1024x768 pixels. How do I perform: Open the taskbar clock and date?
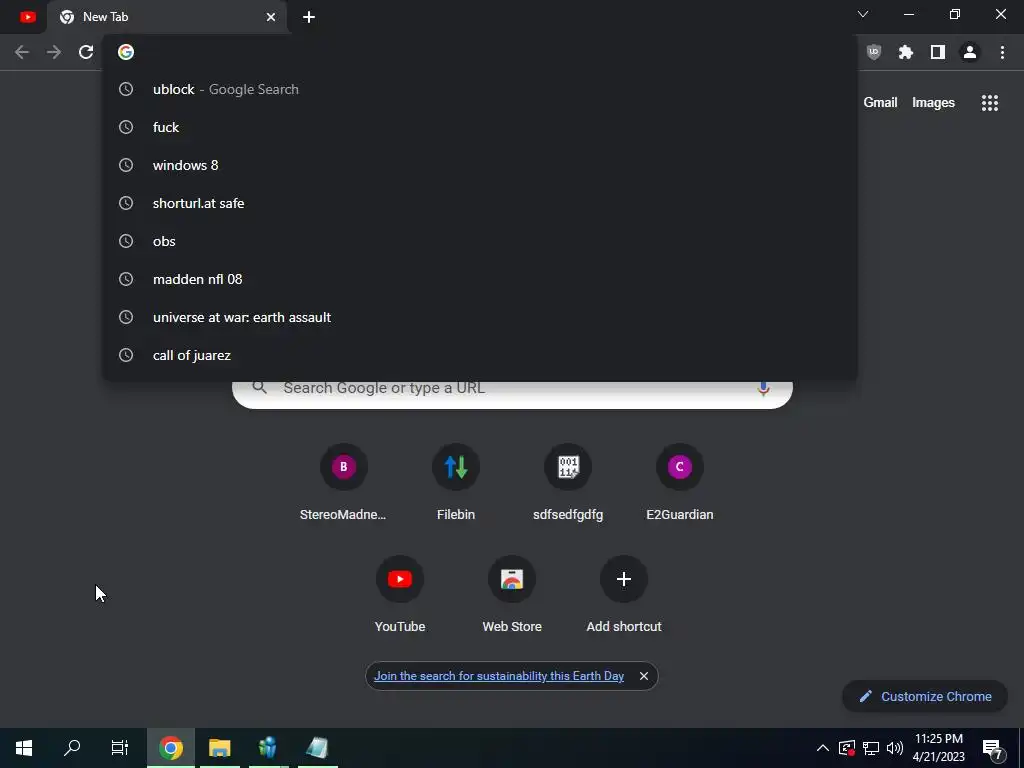pyautogui.click(x=938, y=748)
